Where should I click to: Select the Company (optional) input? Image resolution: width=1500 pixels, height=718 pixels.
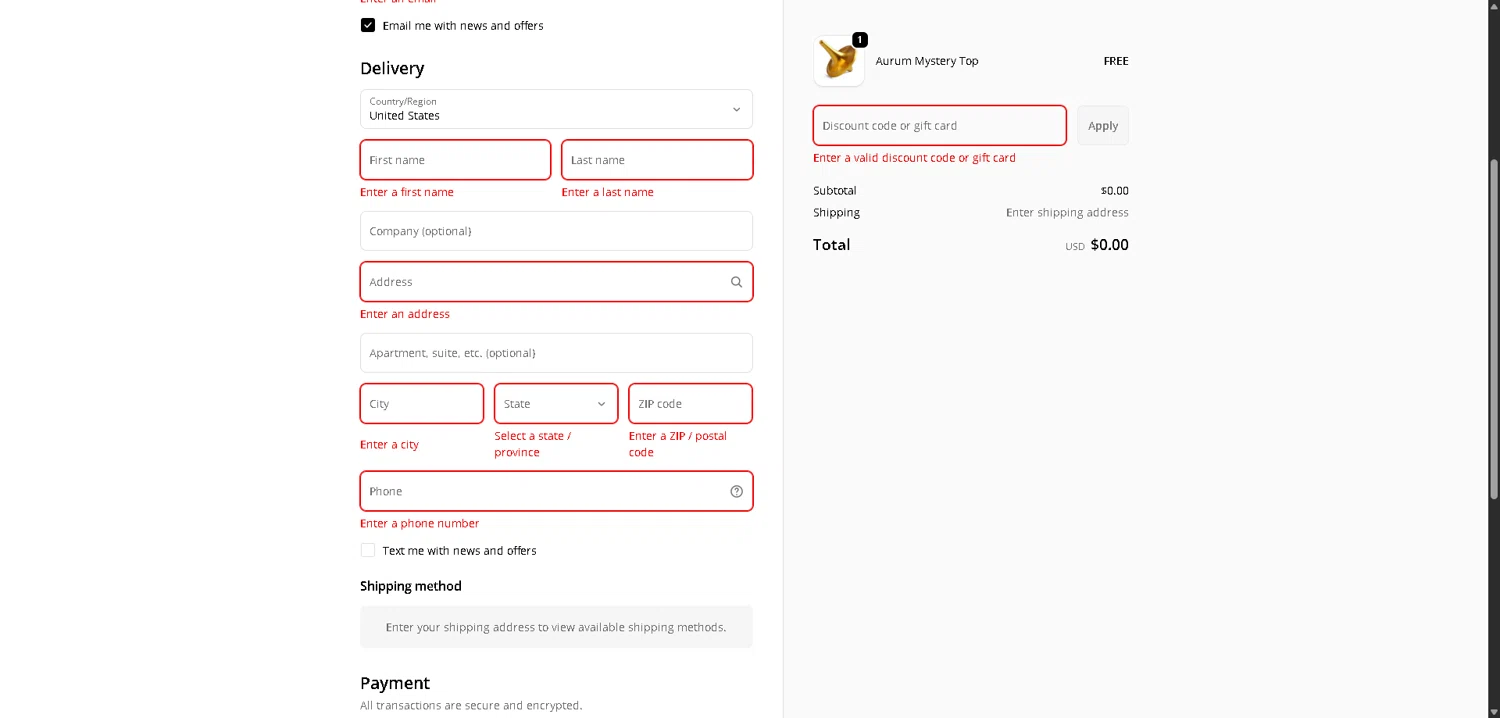(x=556, y=231)
